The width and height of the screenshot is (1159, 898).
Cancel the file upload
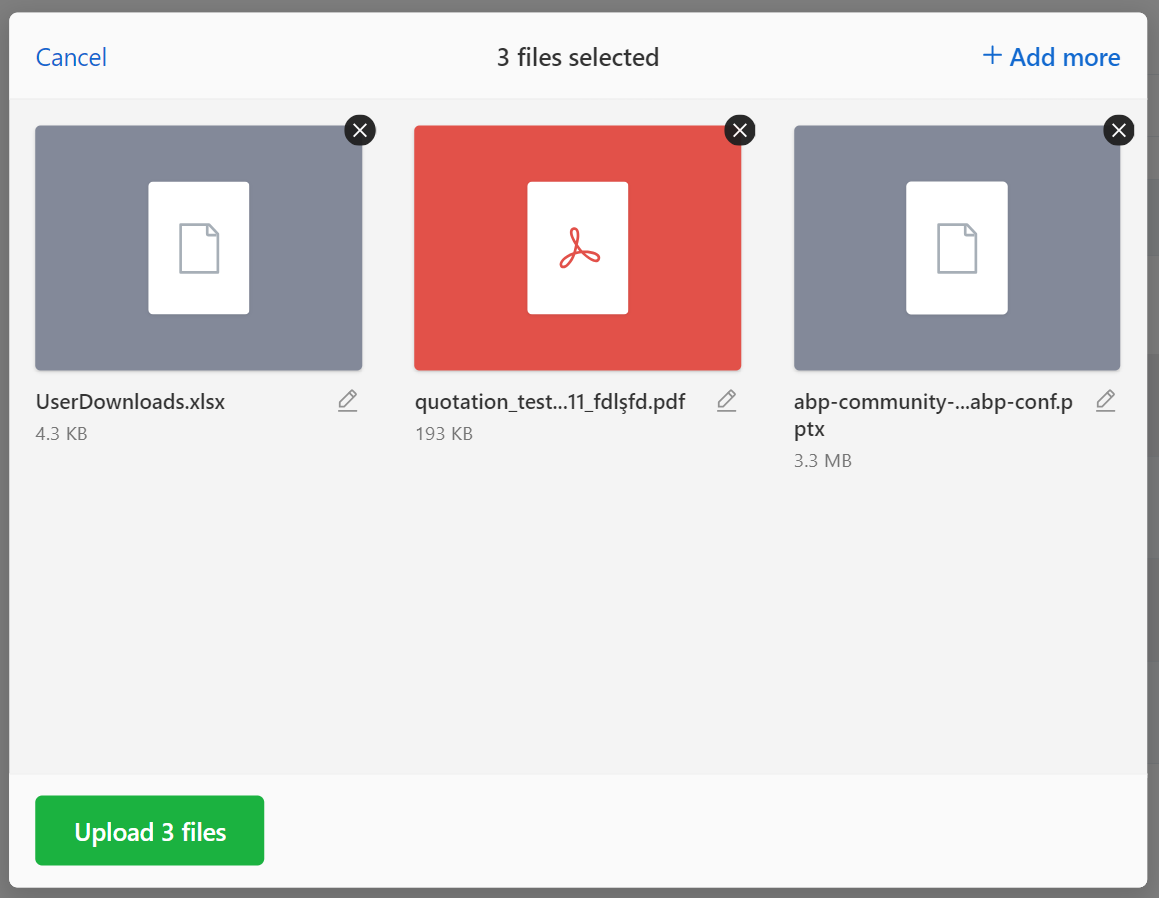point(71,57)
